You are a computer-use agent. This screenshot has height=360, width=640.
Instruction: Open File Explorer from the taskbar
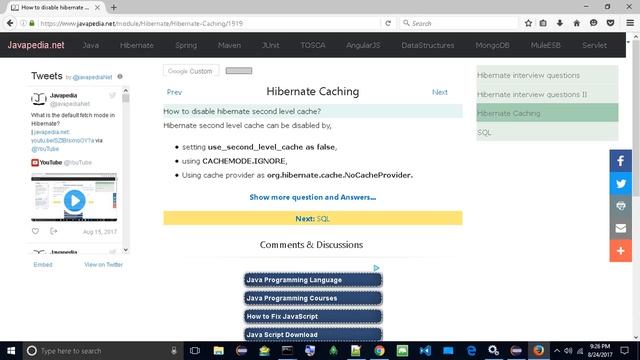(218, 351)
